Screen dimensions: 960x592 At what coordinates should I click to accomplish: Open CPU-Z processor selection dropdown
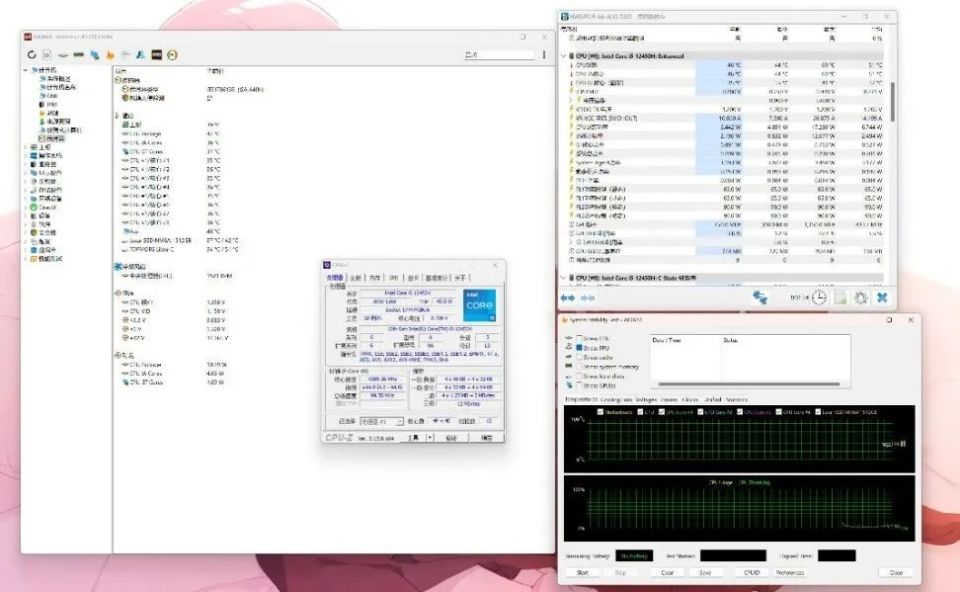(x=381, y=421)
